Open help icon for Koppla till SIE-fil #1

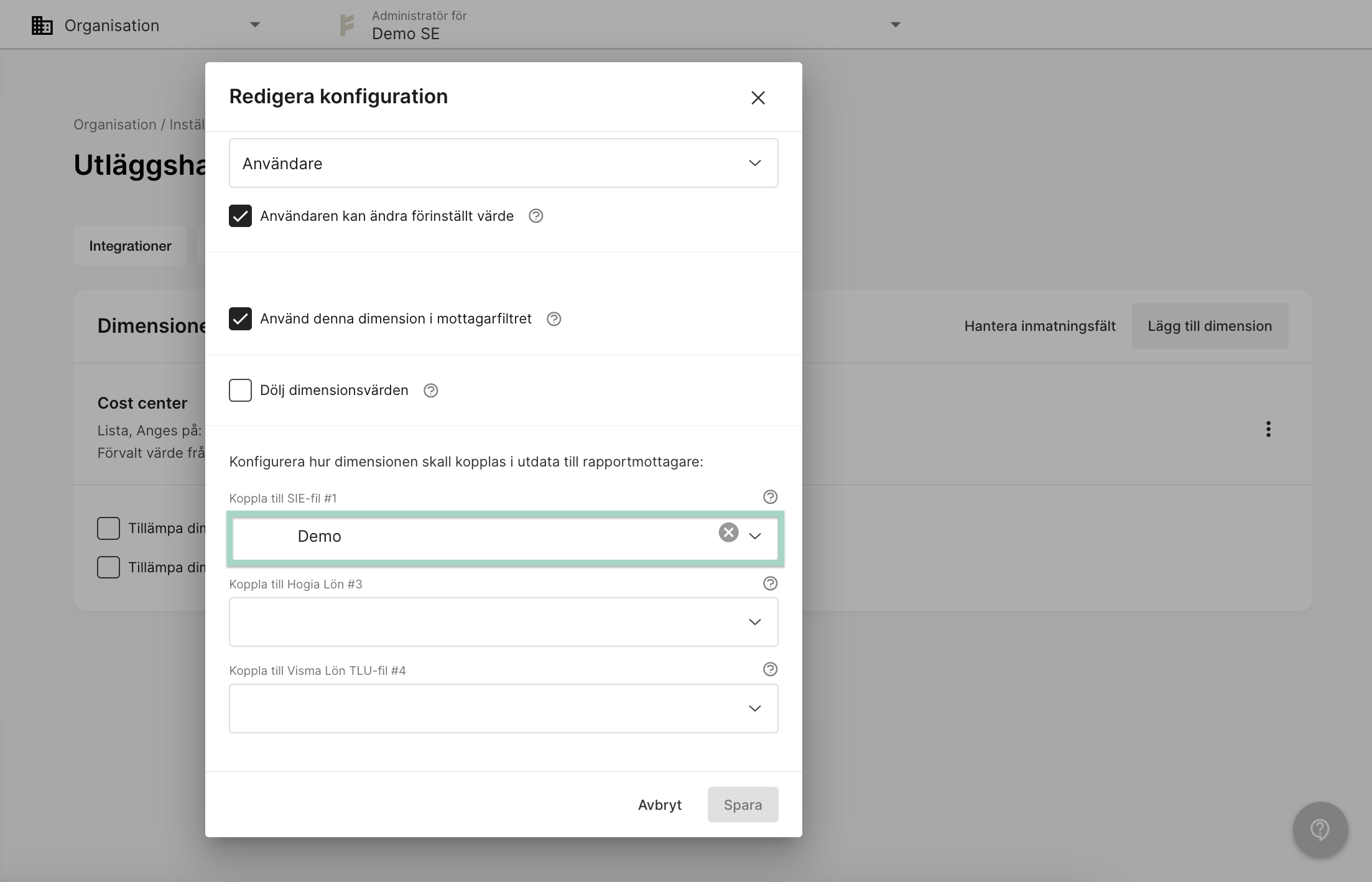pos(770,497)
